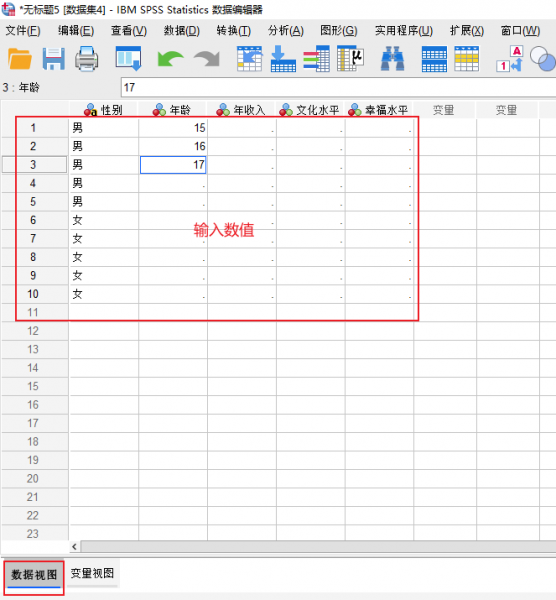Click the Go to variable icon
Screen dimensions: 556x600
click(283, 59)
